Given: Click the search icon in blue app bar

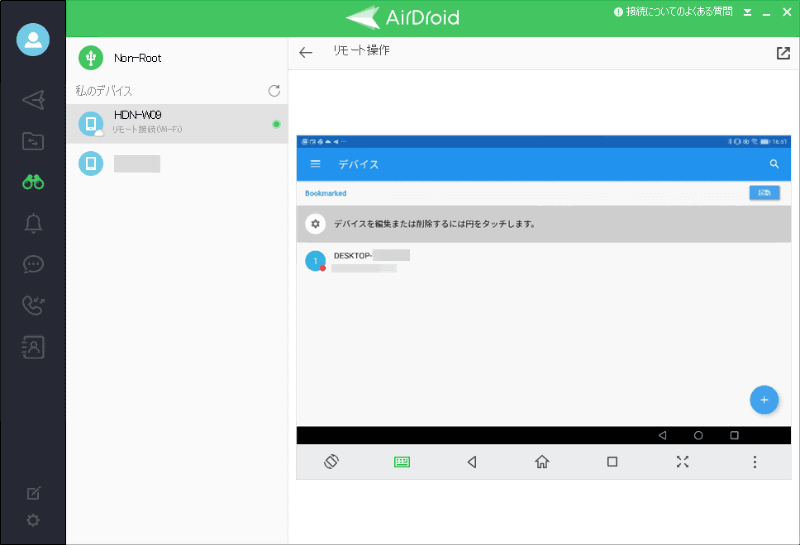Looking at the screenshot, I should 774,164.
